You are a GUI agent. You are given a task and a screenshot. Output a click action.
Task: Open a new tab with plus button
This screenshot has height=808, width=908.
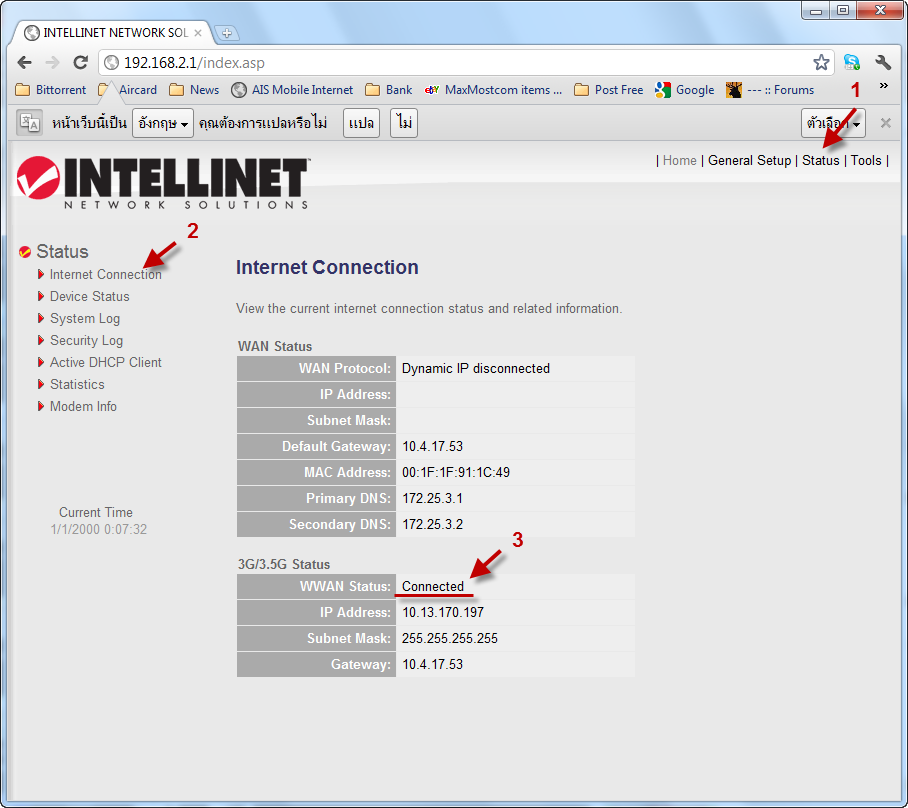coord(226,33)
